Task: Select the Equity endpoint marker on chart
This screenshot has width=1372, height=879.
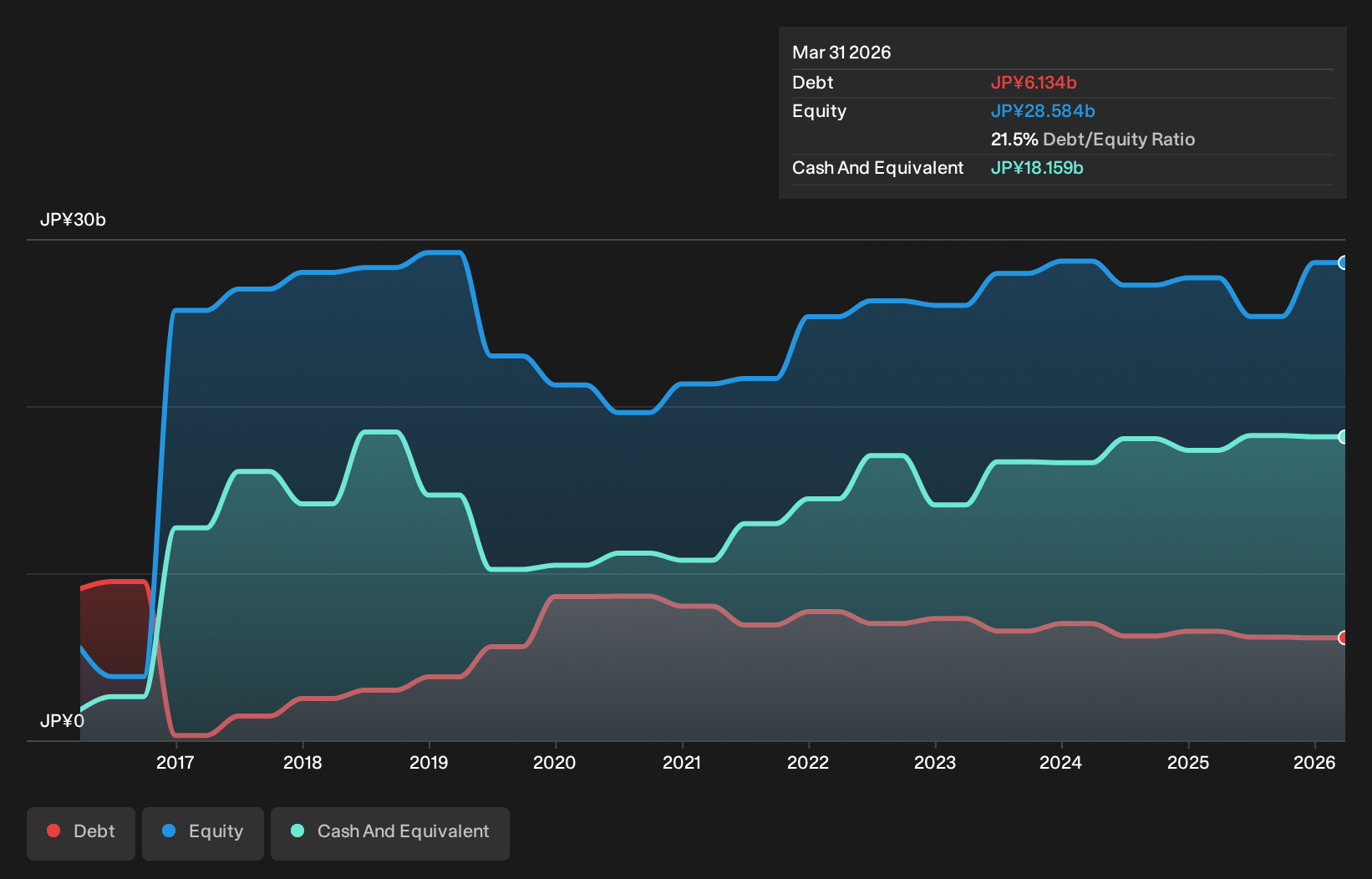Action: 1344,262
